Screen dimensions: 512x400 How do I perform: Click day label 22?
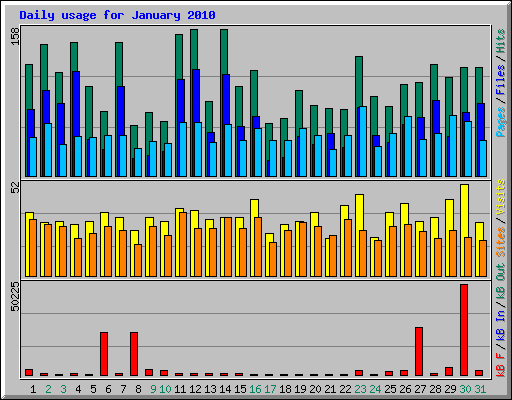click(x=345, y=389)
